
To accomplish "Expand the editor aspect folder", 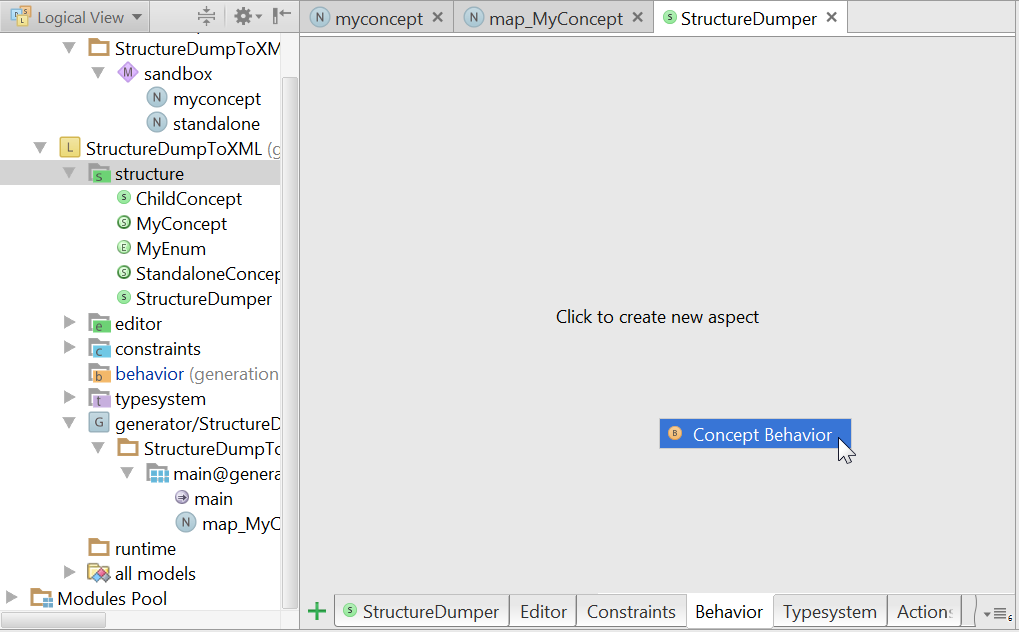I will tap(69, 324).
